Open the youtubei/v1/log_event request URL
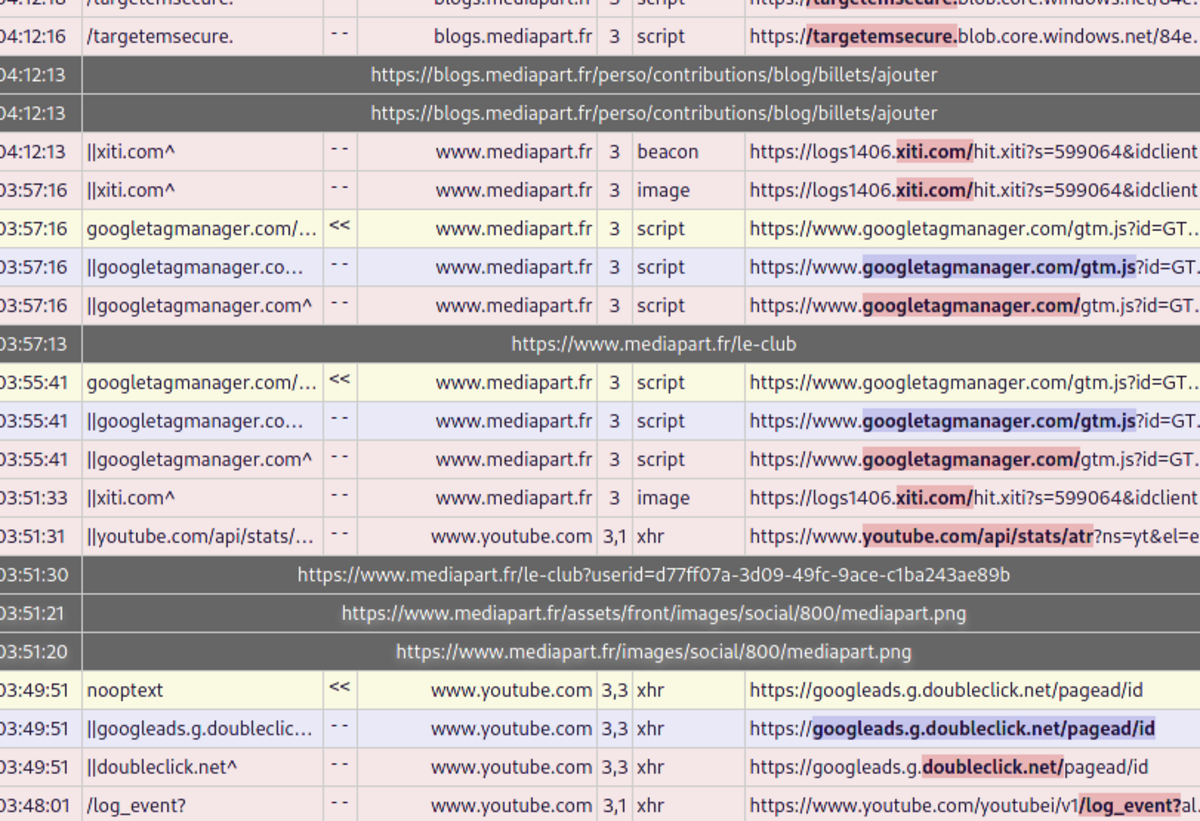Viewport: 1200px width, 821px height. (x=973, y=805)
